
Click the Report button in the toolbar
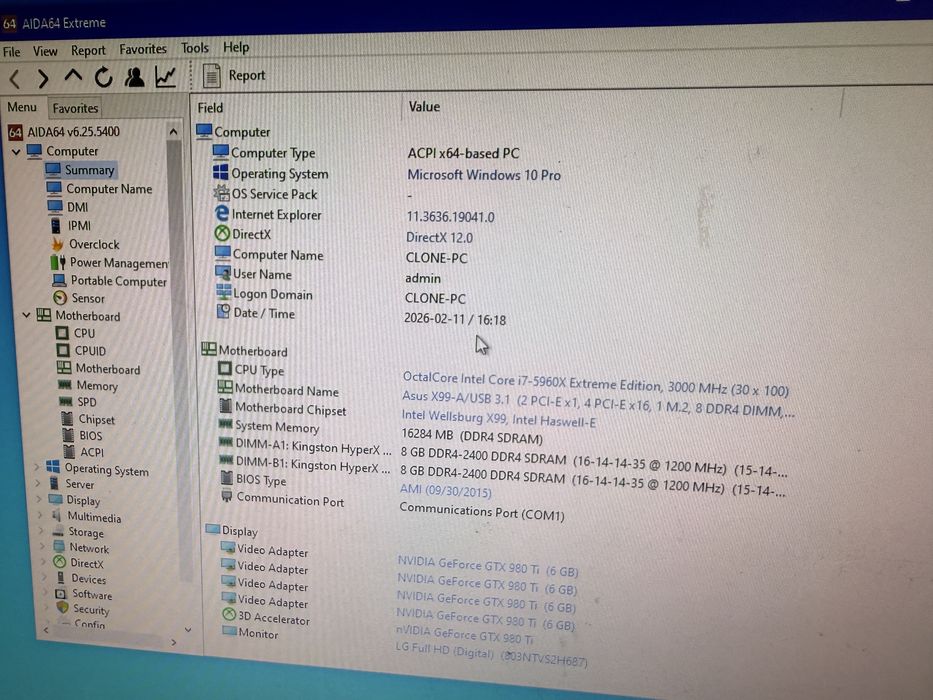point(234,76)
